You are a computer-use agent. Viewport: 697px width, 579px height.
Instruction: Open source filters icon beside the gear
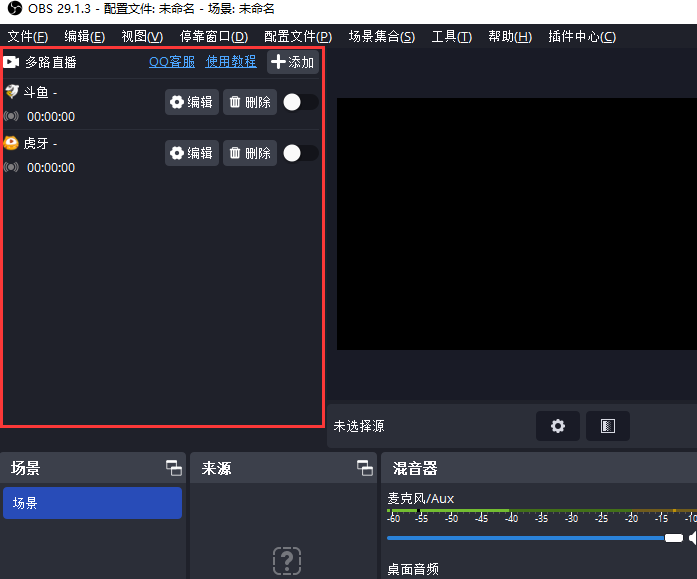click(607, 426)
